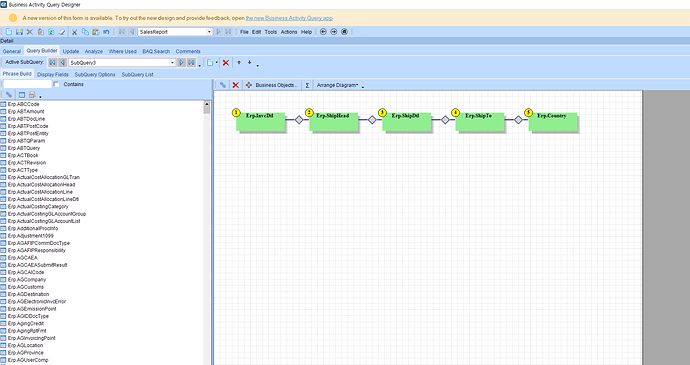Toggle the Contains checkbox
This screenshot has height=365, width=690.
point(56,84)
